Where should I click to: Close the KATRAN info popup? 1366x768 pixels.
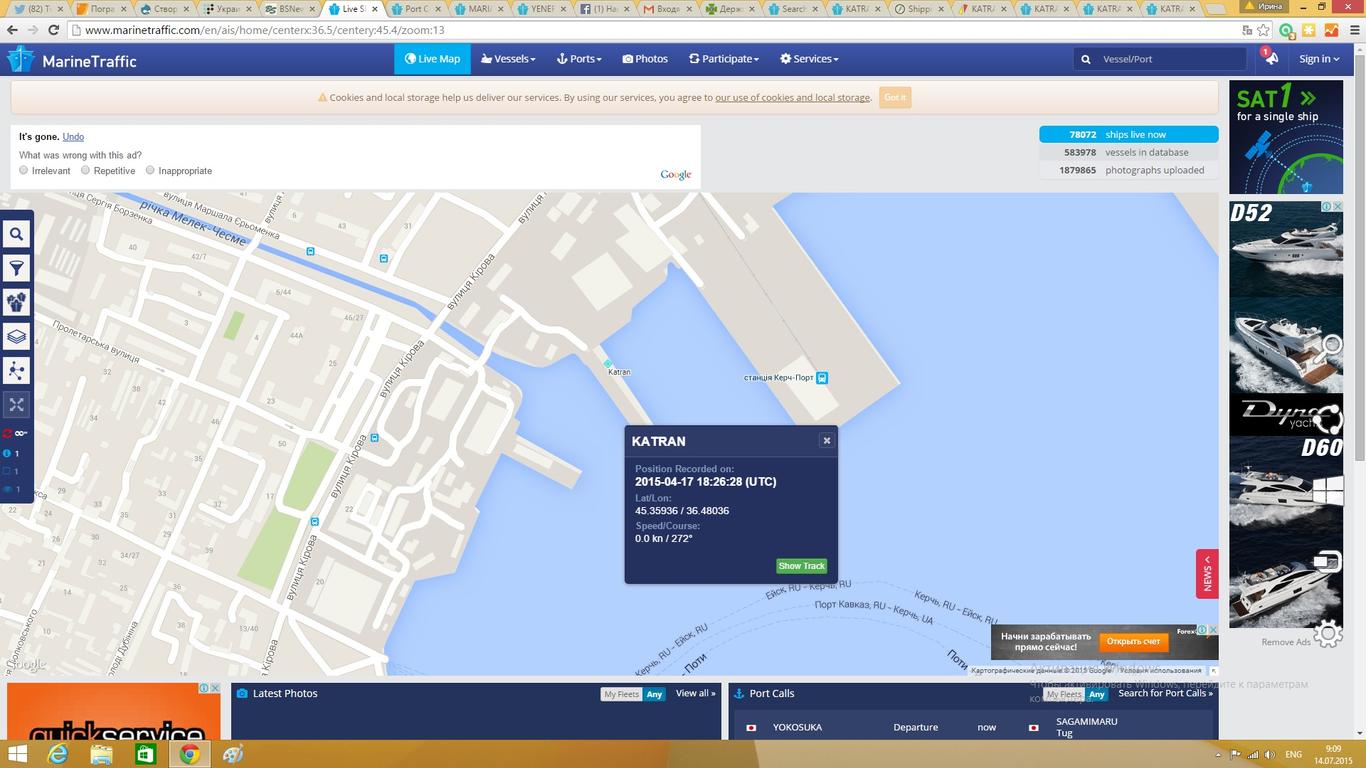(x=826, y=441)
